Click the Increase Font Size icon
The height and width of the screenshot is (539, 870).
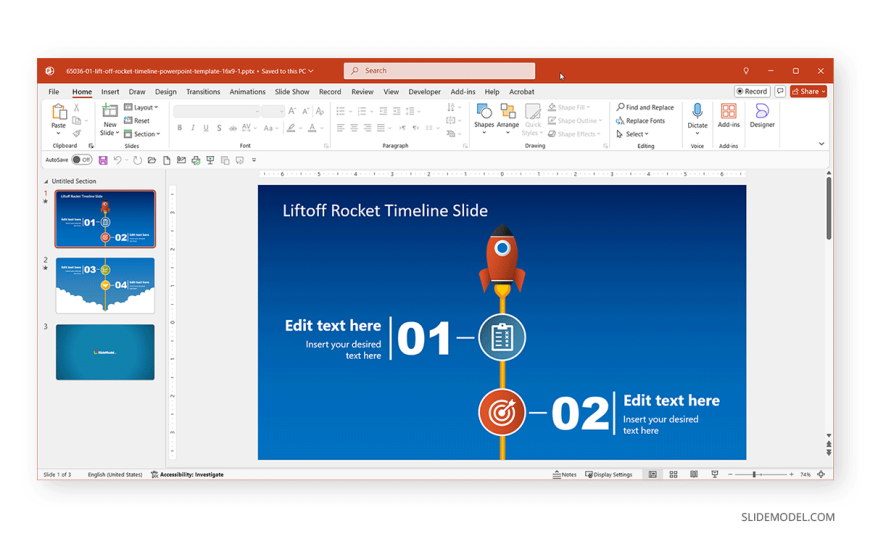(x=292, y=112)
